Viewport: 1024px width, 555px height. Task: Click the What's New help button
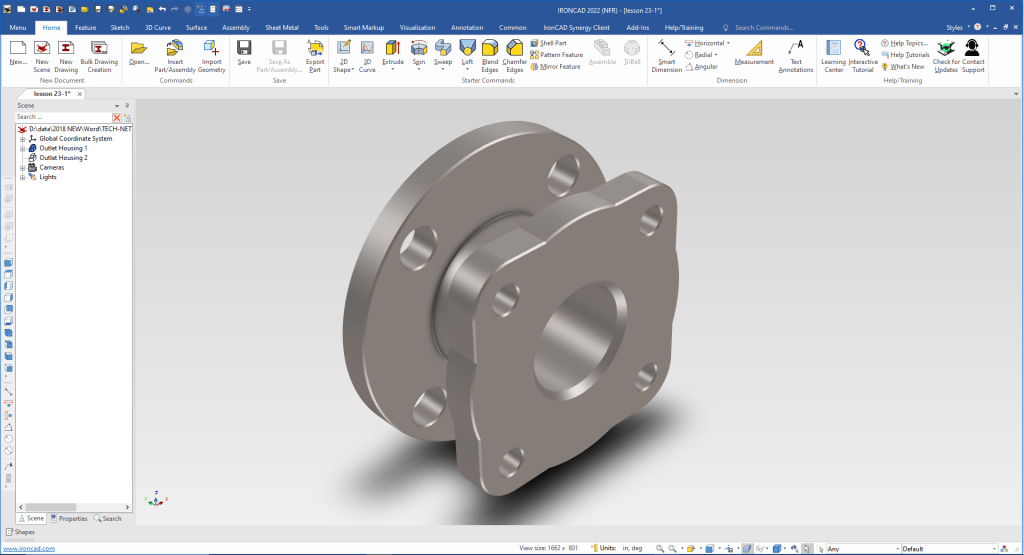click(x=904, y=66)
